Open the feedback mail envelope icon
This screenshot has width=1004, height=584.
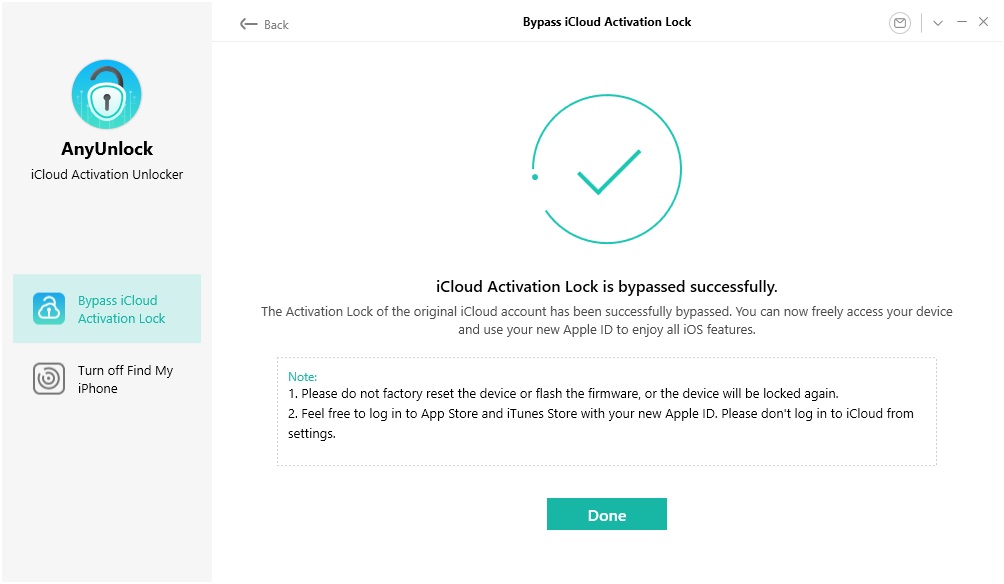[x=899, y=22]
